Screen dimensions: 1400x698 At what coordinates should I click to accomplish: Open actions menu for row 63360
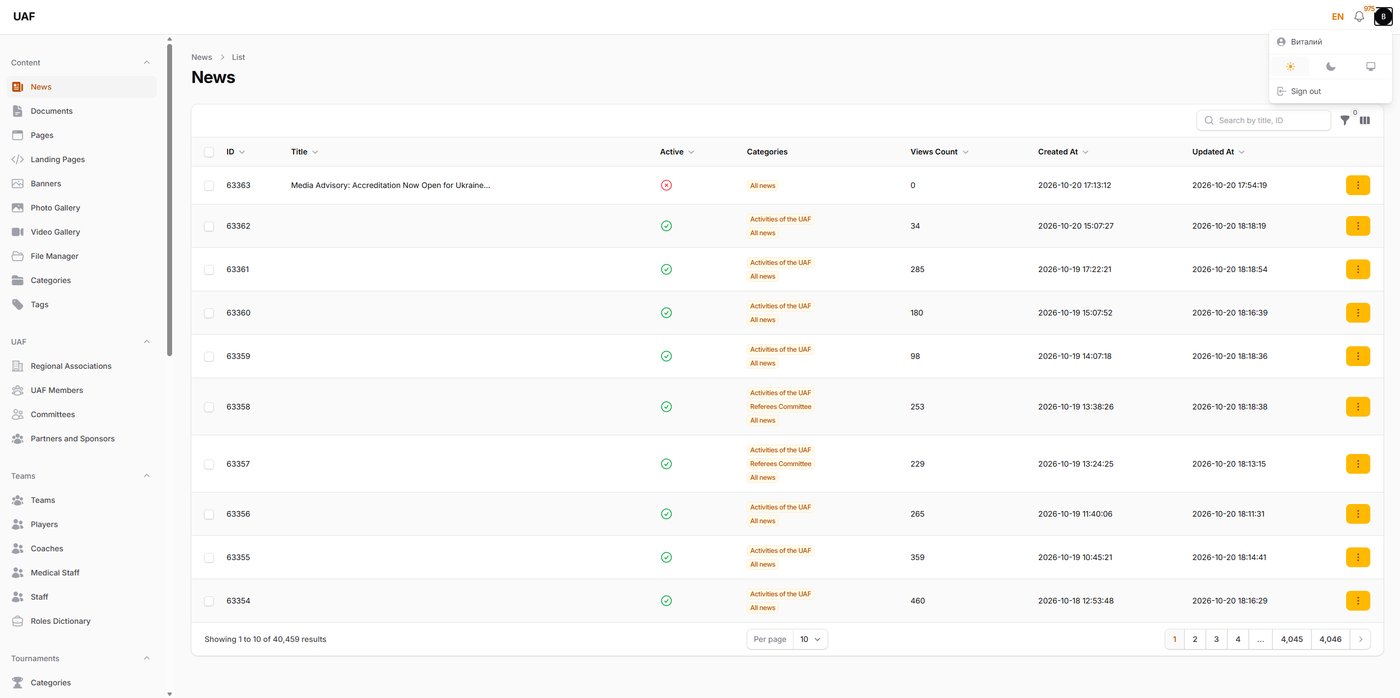tap(1358, 313)
